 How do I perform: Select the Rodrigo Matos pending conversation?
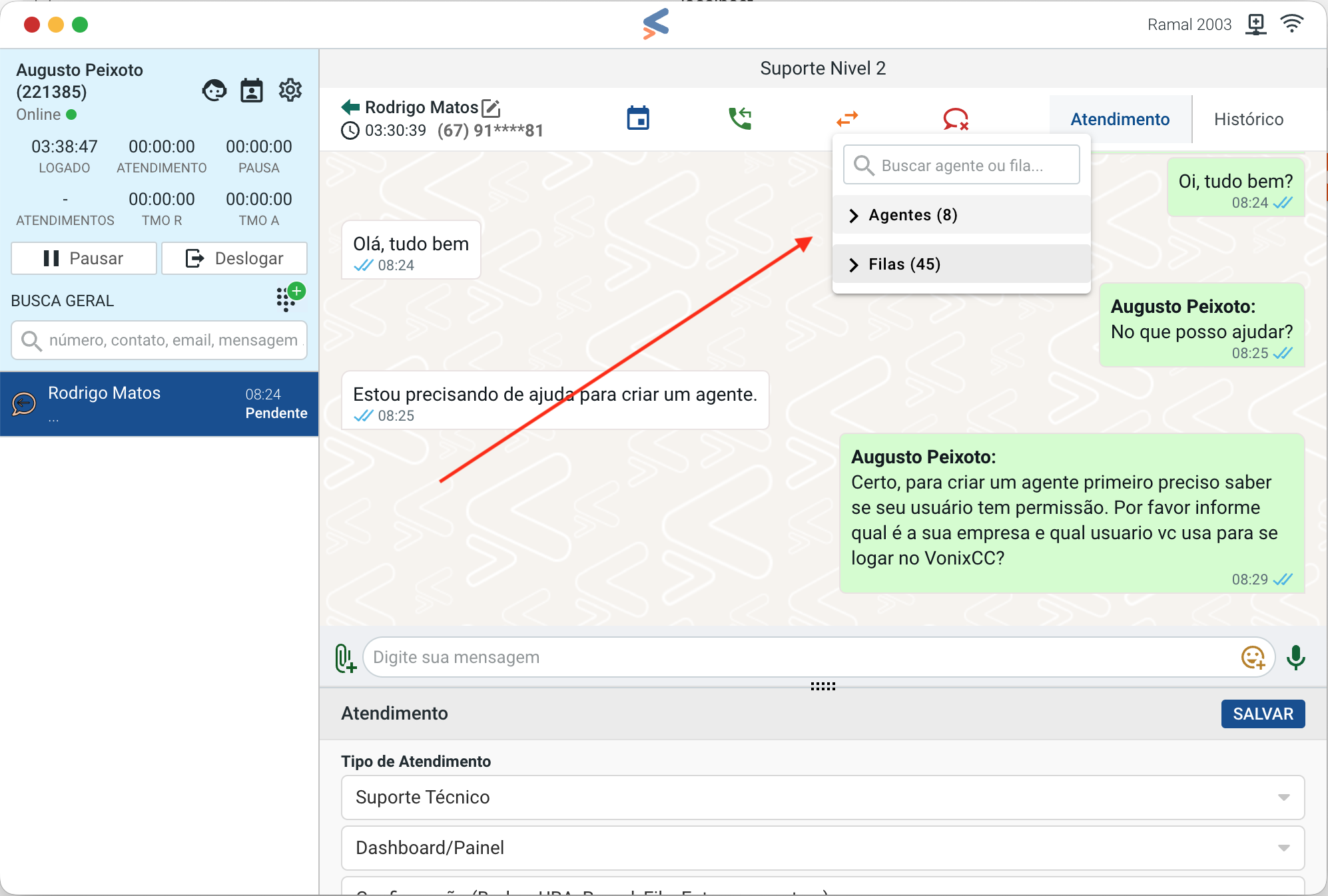click(159, 404)
